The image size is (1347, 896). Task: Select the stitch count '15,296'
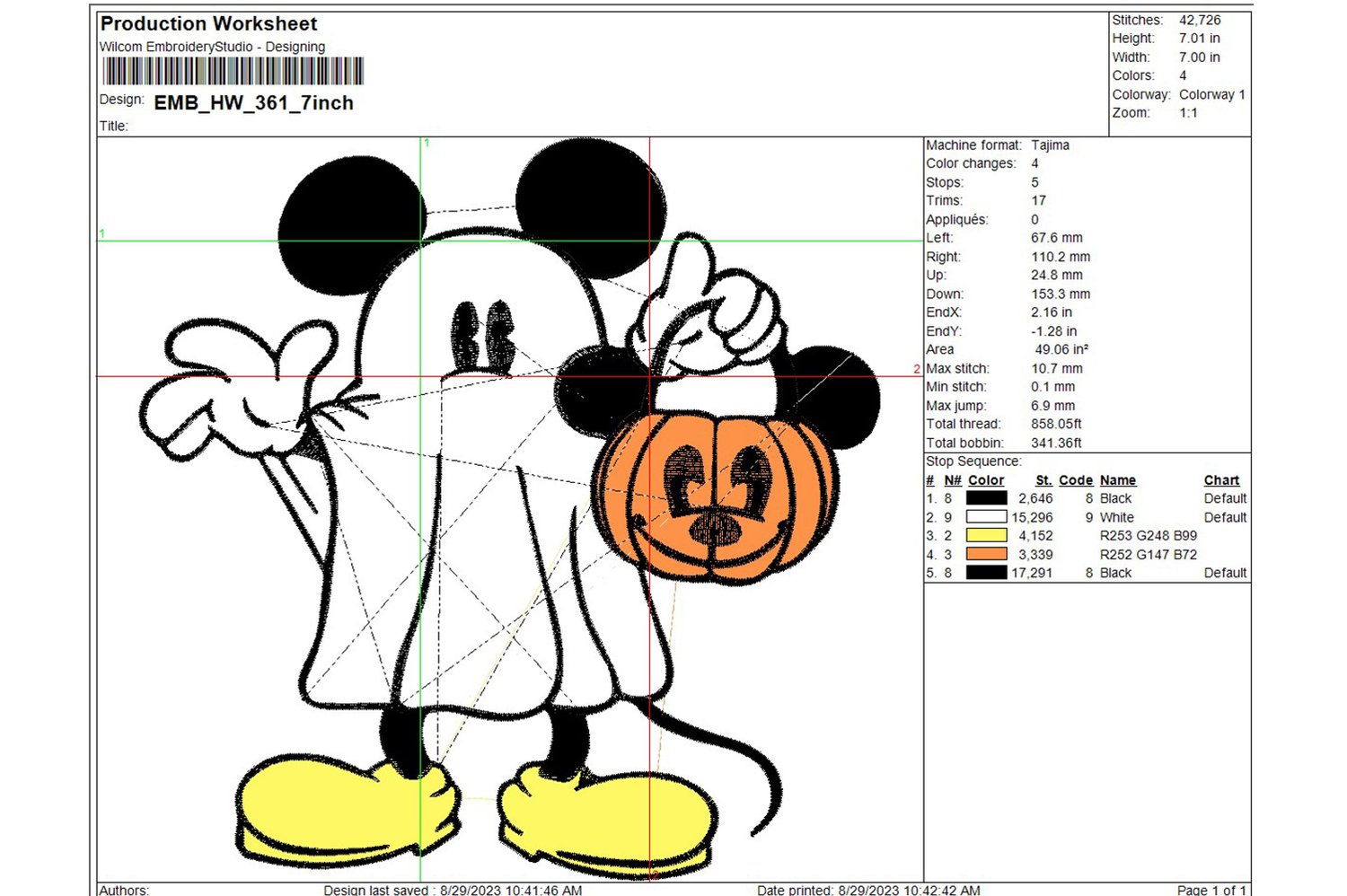point(1032,517)
